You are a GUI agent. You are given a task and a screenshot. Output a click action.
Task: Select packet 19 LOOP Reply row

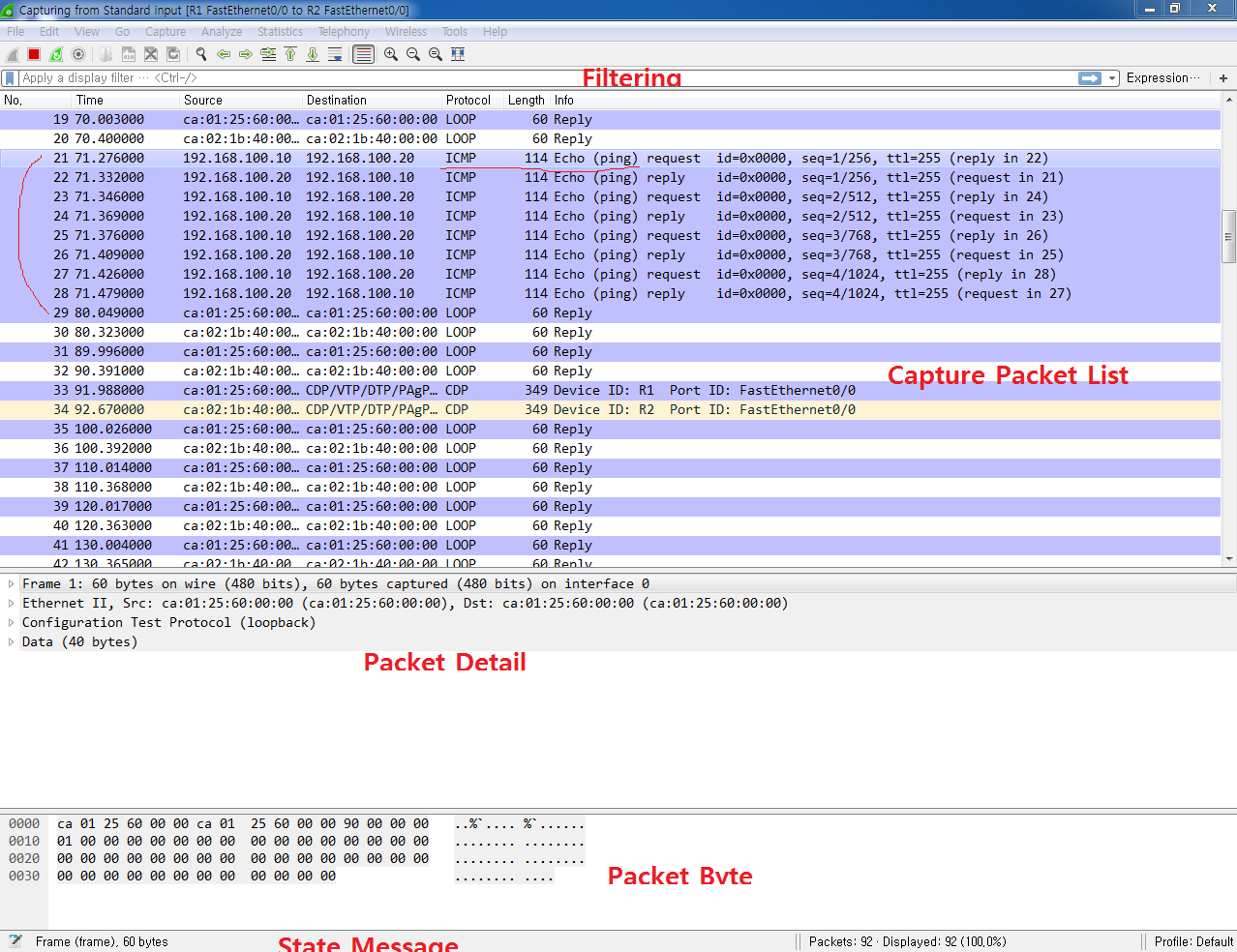tap(610, 120)
